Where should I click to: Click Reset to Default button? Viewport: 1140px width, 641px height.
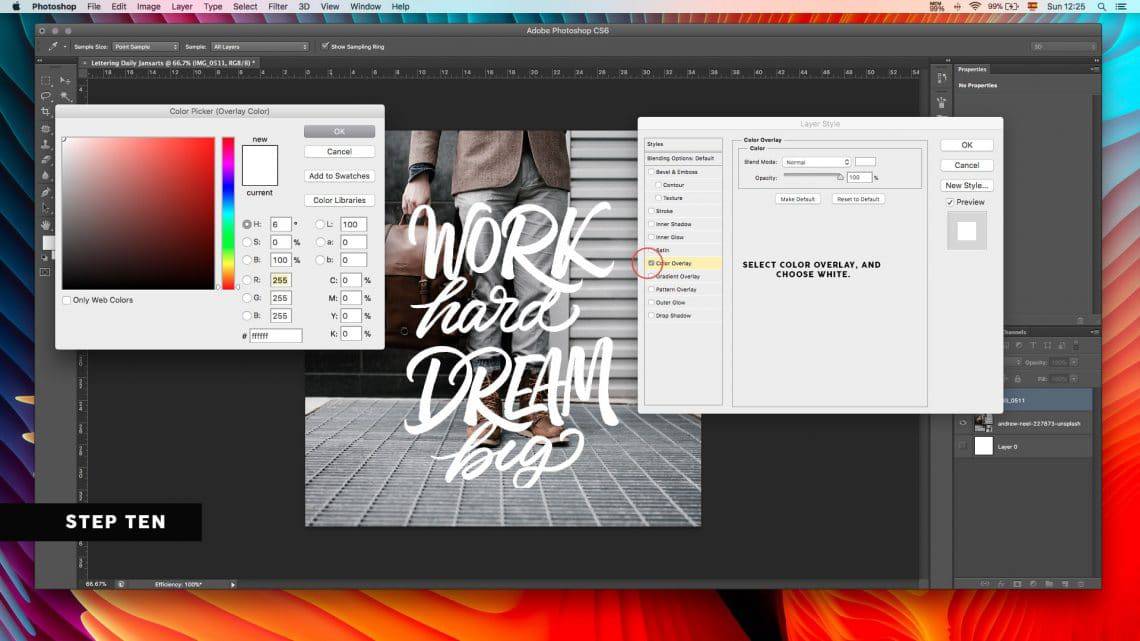coord(859,199)
